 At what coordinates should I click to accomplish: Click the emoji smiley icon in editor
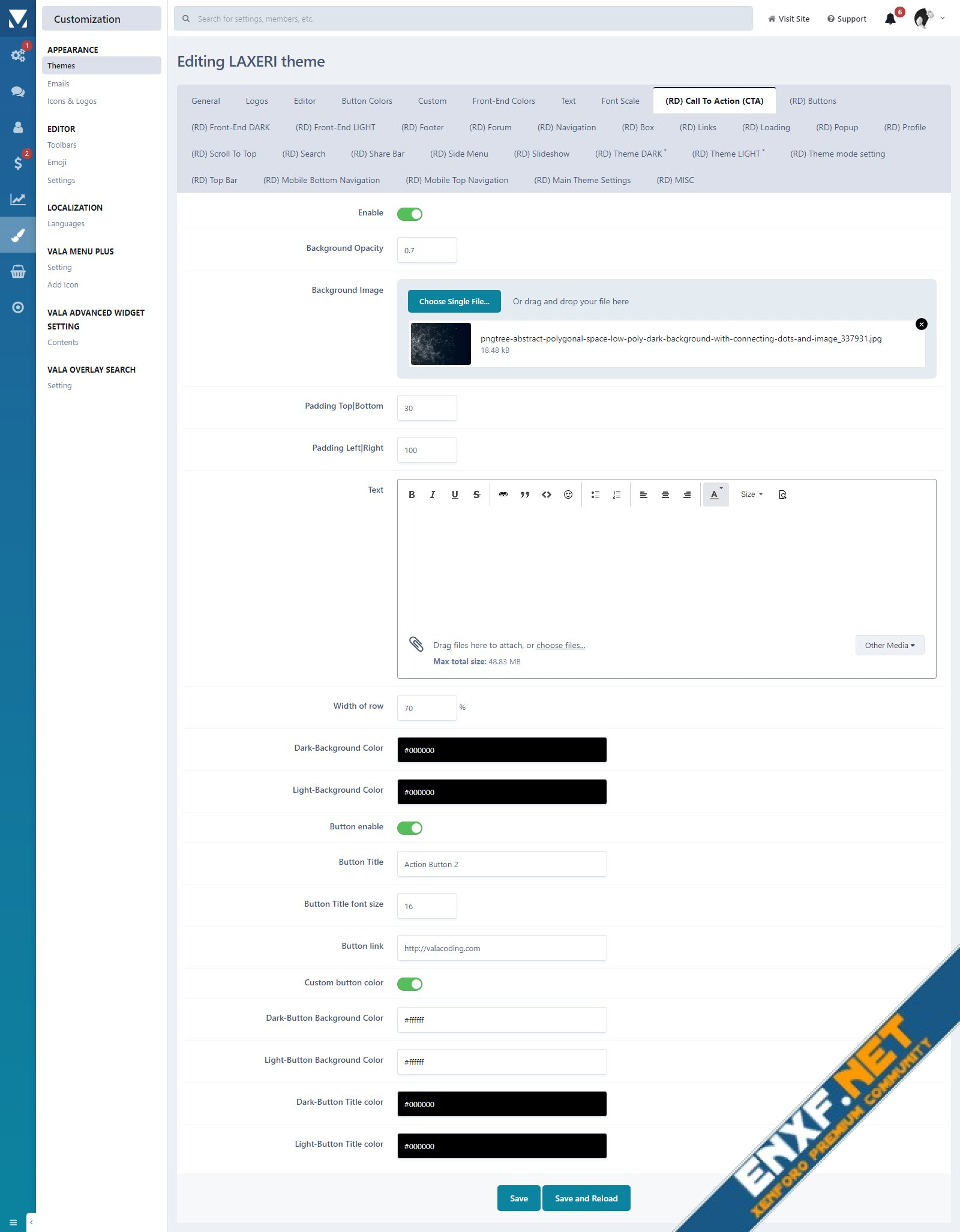point(568,494)
